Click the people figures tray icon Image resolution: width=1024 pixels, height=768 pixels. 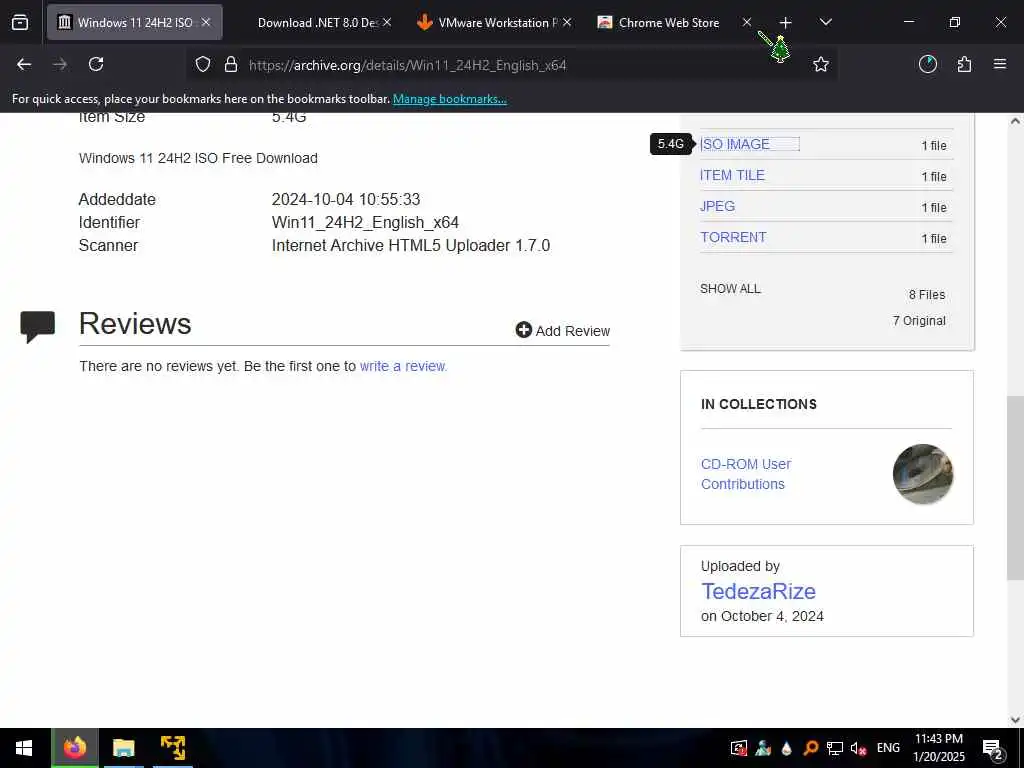click(763, 748)
